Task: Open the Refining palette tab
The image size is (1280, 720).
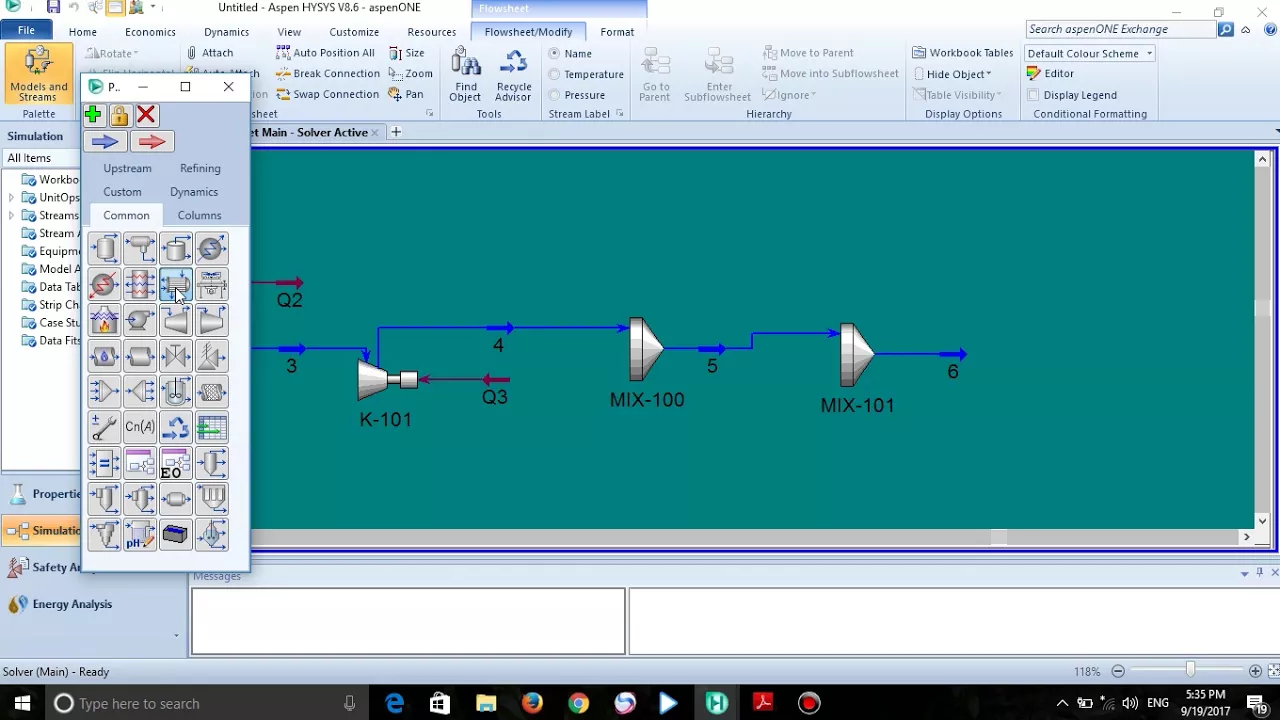Action: tap(200, 168)
